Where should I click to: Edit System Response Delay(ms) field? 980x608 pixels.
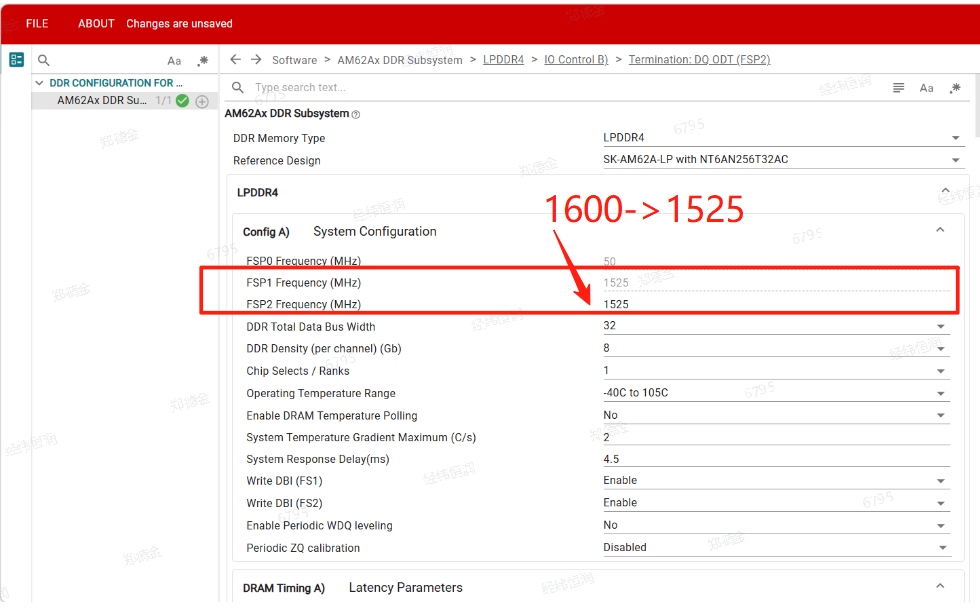click(x=776, y=459)
